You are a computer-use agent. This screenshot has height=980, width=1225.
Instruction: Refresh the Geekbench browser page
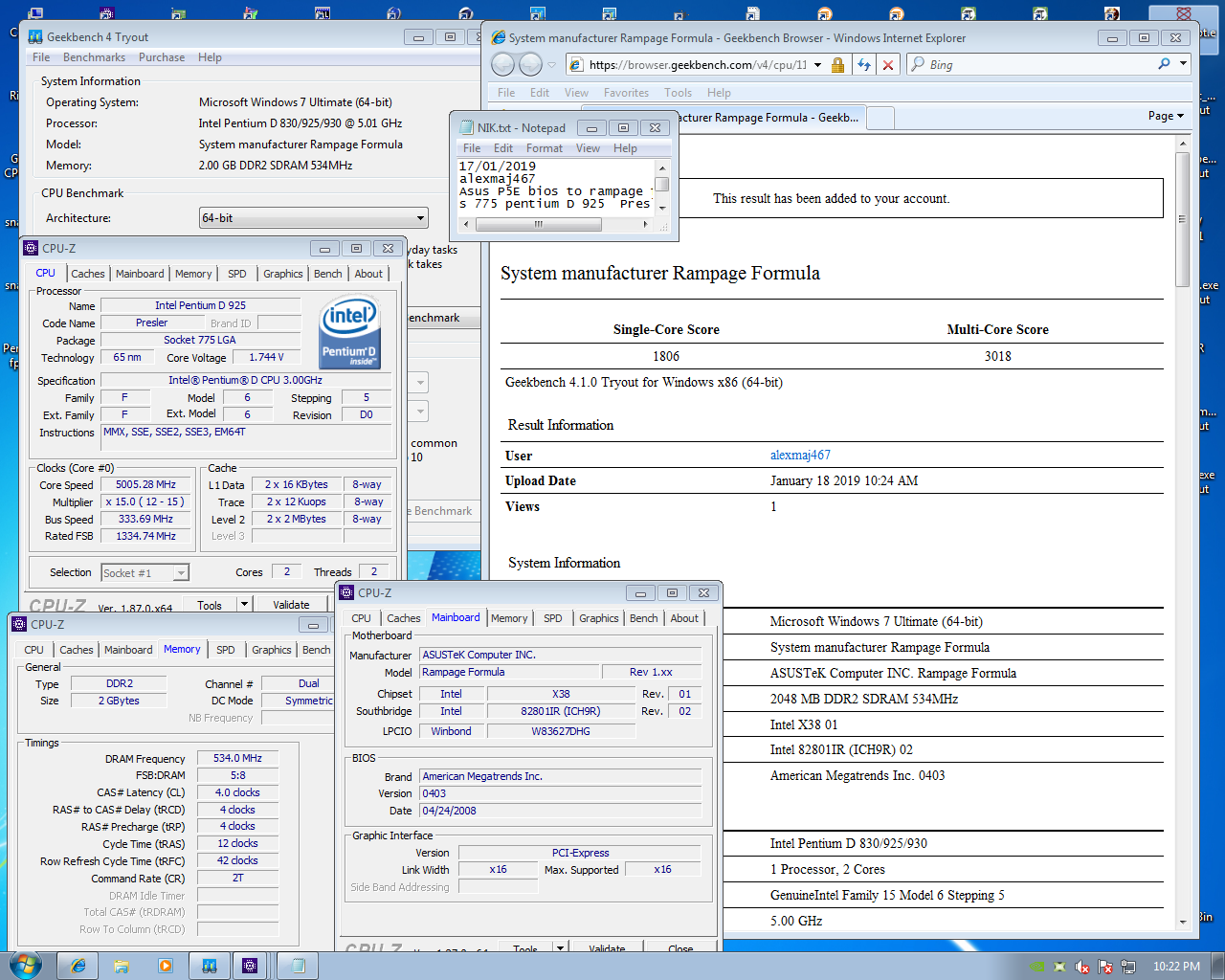[864, 64]
